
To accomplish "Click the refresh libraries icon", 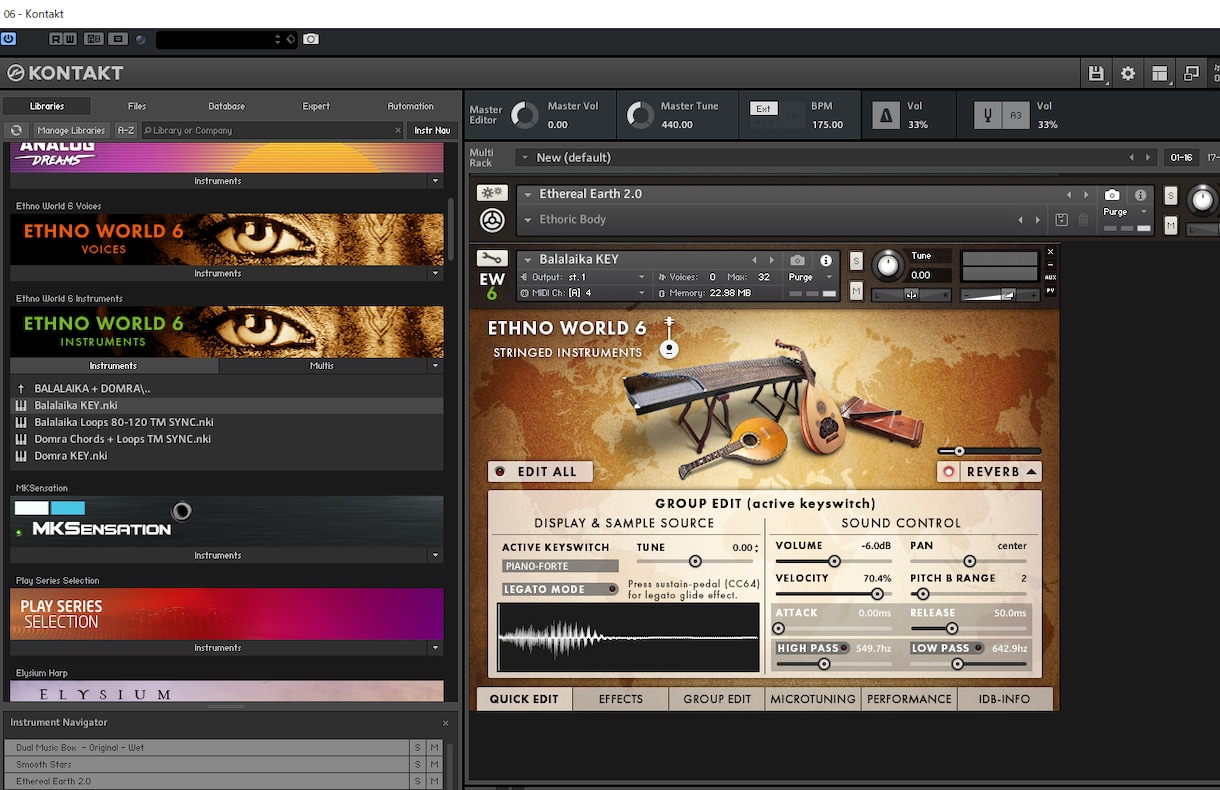I will click(x=16, y=130).
